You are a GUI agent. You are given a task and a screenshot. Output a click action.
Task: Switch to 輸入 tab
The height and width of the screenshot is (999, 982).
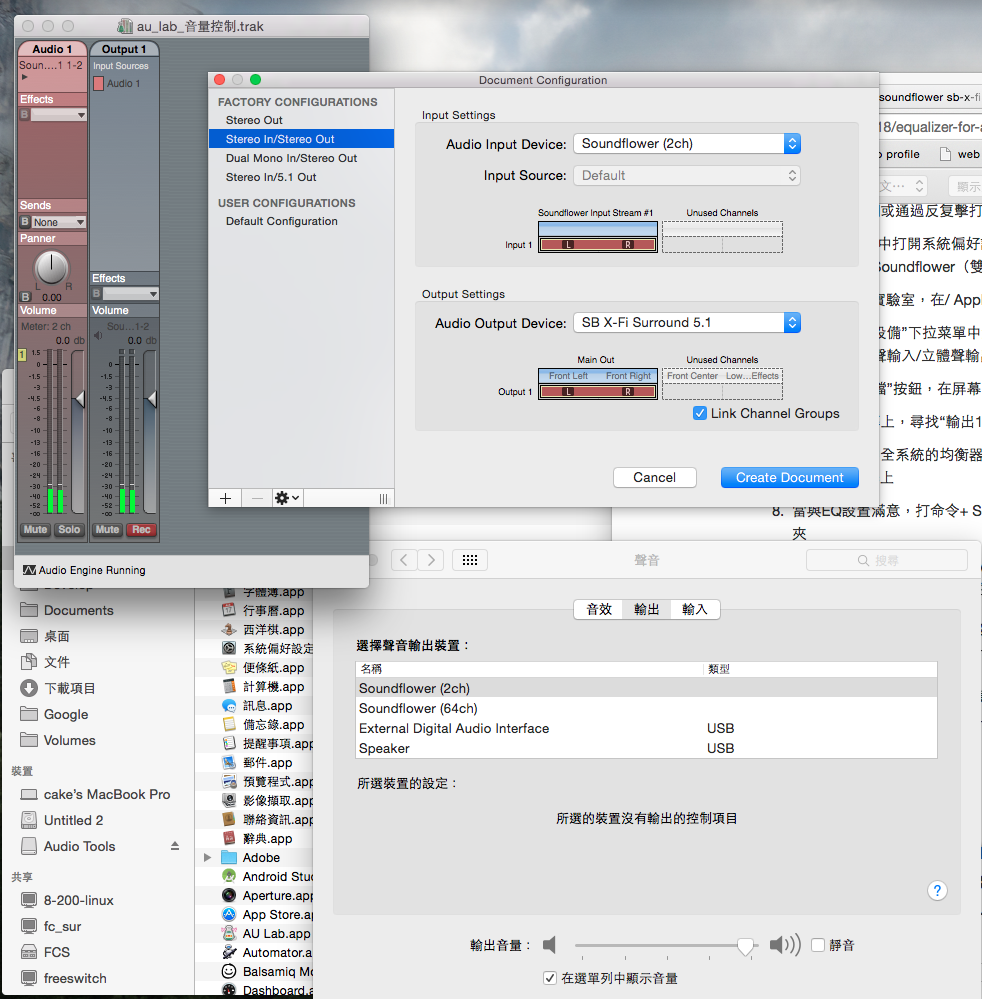click(695, 609)
